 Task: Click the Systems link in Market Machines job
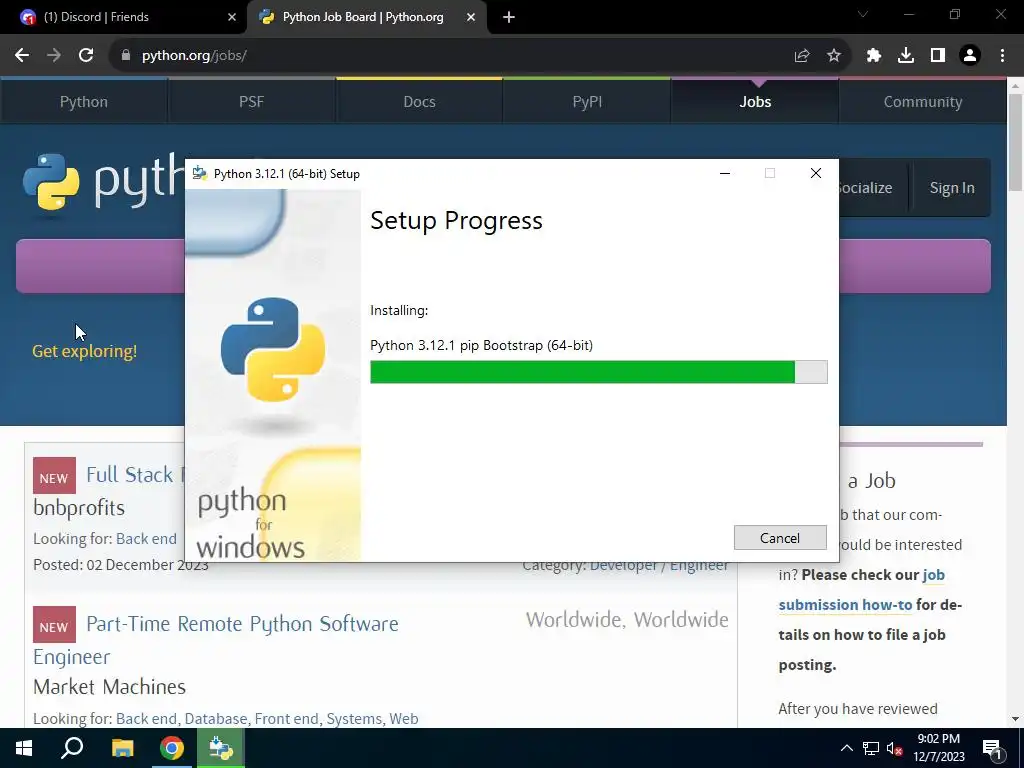[354, 718]
